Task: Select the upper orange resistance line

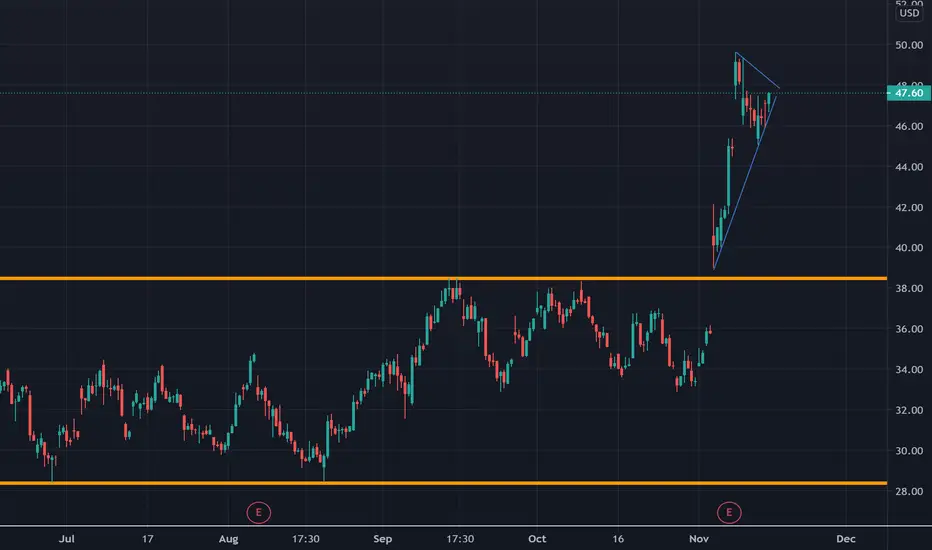Action: [x=443, y=278]
